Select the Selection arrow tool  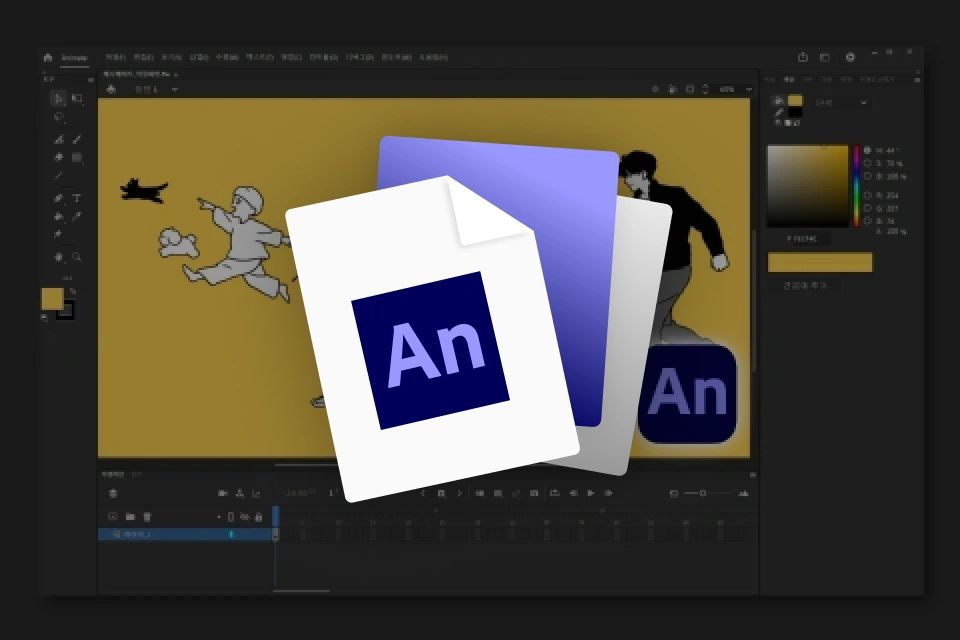pos(58,99)
